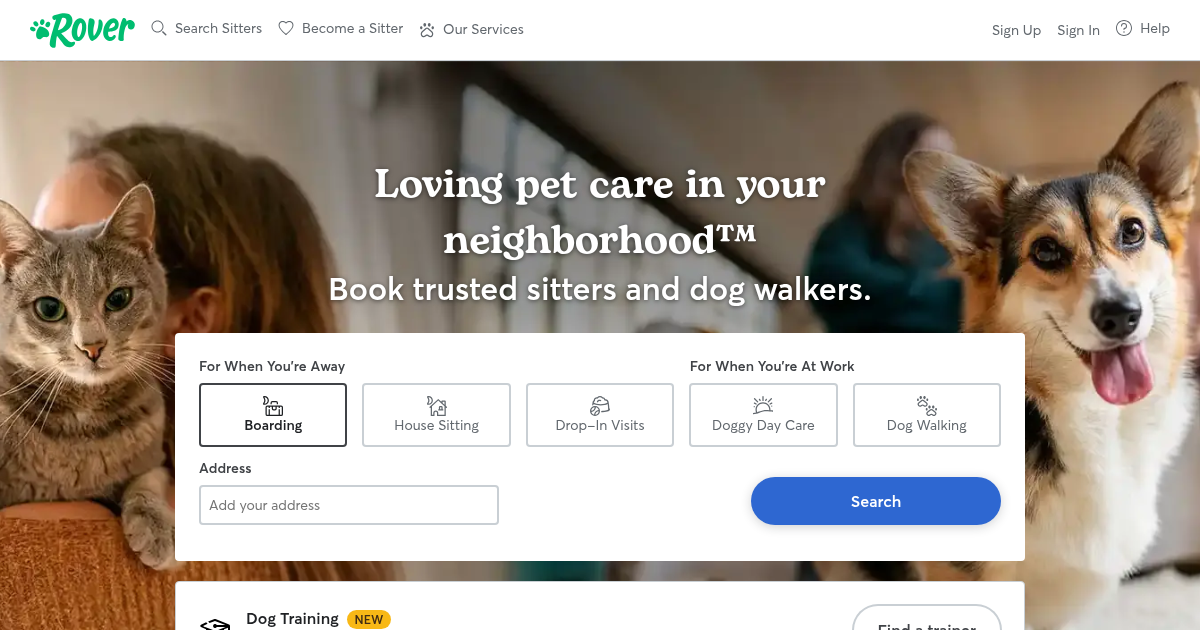Choose the Doggy Day Care option
Image resolution: width=1200 pixels, height=630 pixels.
coord(763,415)
